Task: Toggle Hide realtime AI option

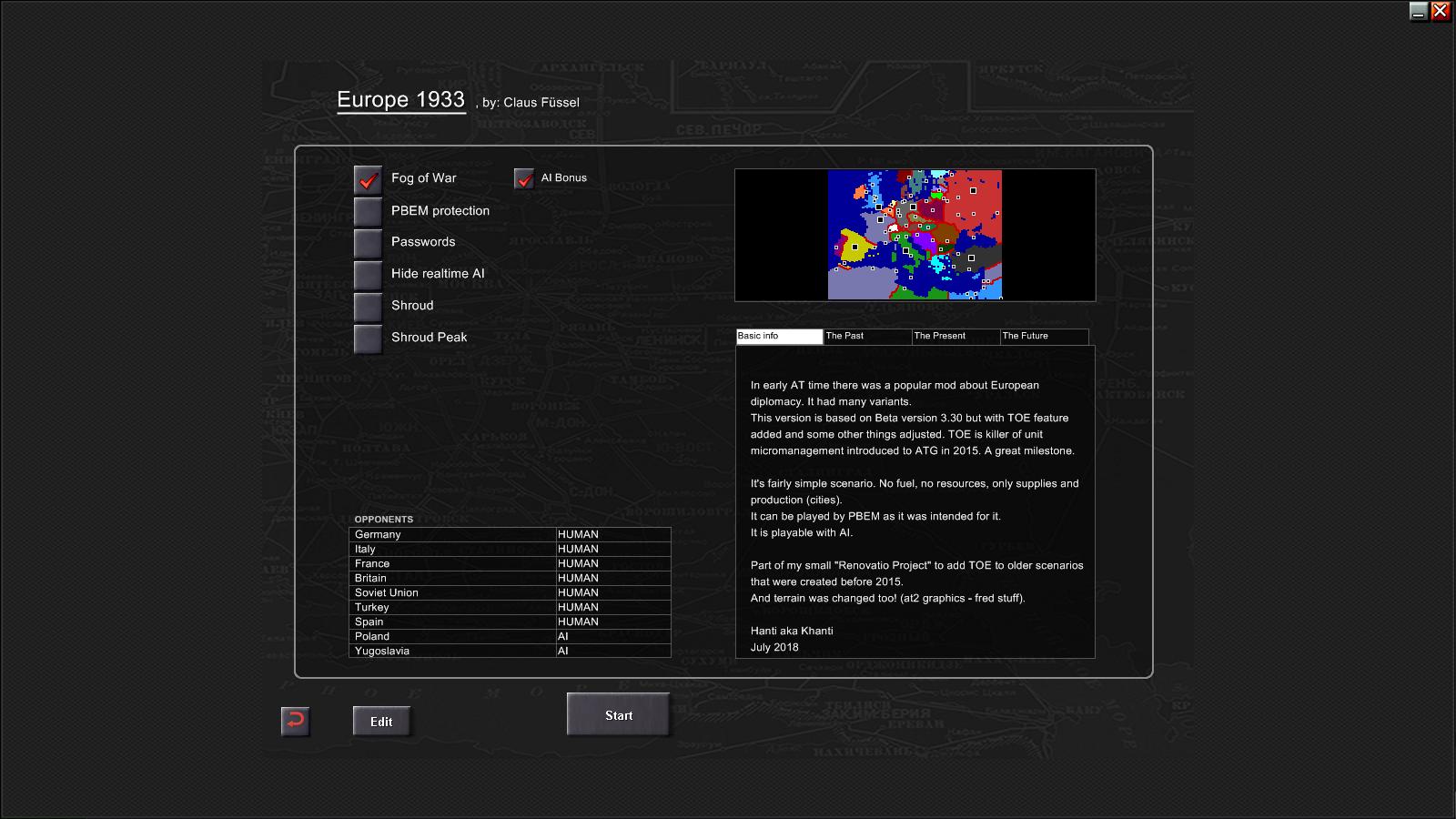Action: (368, 275)
